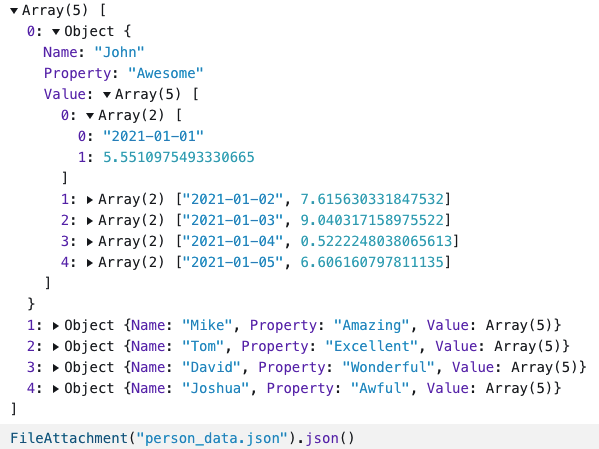Click the "2021-01-02" date string
The height and width of the screenshot is (449, 599).
point(233,199)
